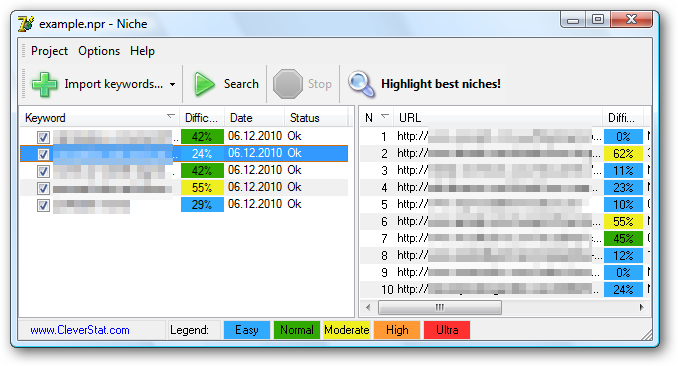Select URL row number 7 with 45%
Image resolution: width=678 pixels, height=366 pixels.
[x=505, y=238]
